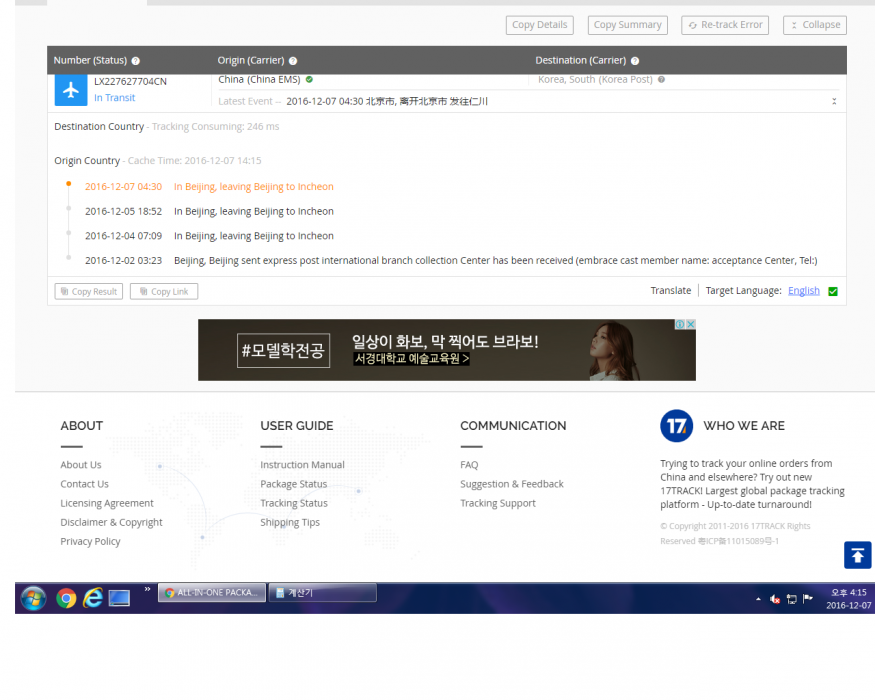Click help icon next to Origin (Carrier)

tap(293, 61)
